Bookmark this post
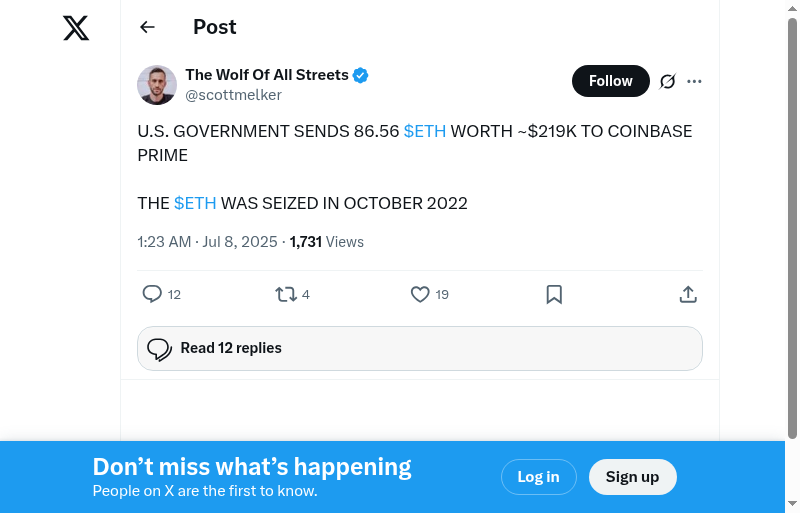This screenshot has width=800, height=513. pyautogui.click(x=554, y=294)
